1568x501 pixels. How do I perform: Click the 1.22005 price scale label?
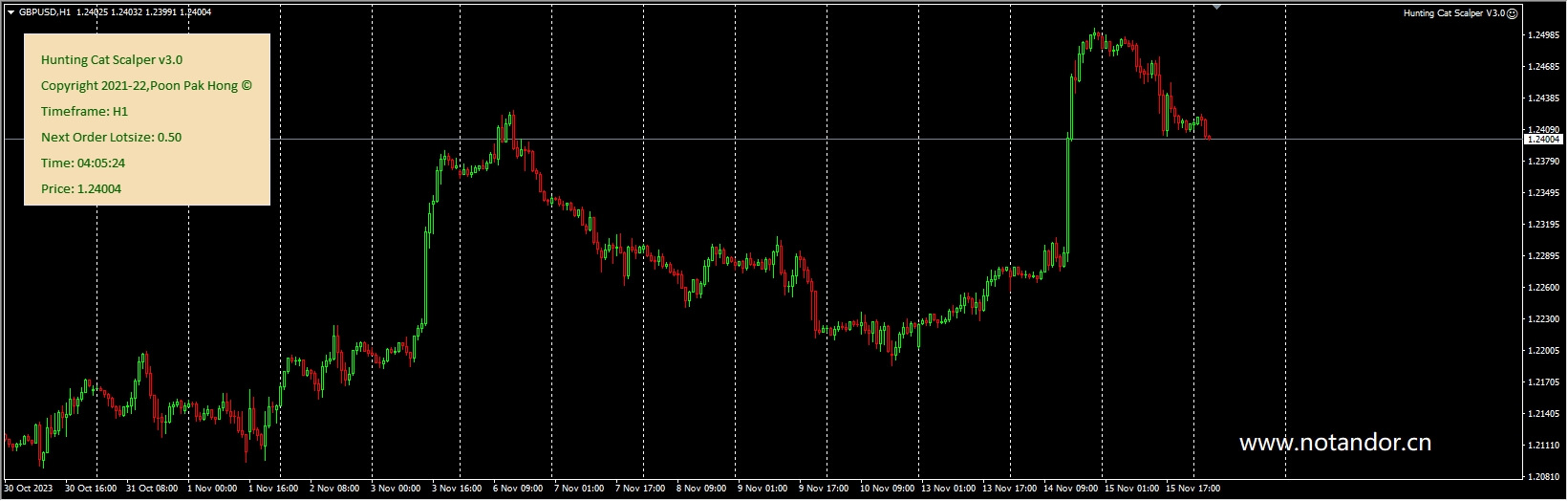point(1543,351)
